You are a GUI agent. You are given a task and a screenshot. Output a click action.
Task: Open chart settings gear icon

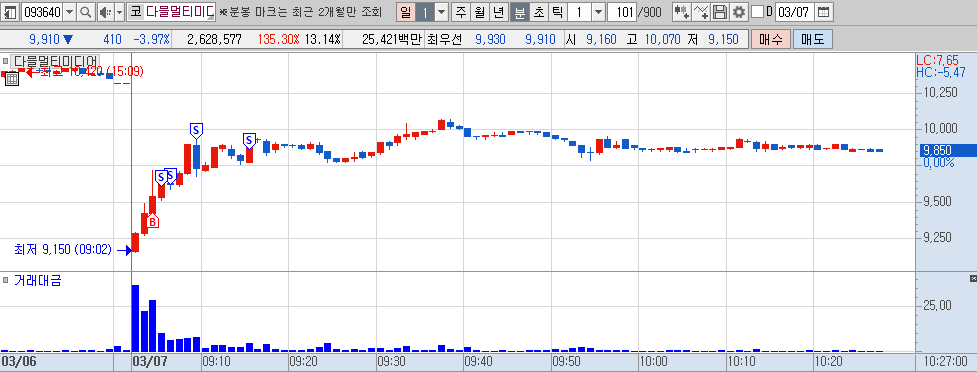(x=738, y=12)
